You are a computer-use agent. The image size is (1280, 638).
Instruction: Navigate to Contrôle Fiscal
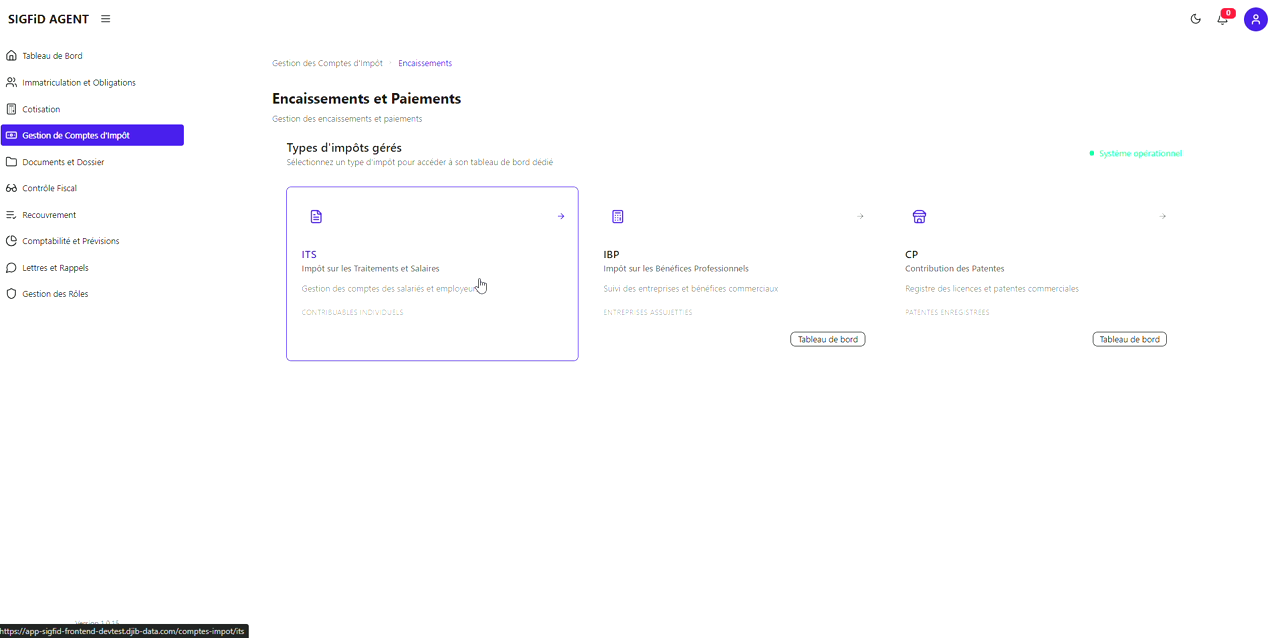tap(49, 188)
